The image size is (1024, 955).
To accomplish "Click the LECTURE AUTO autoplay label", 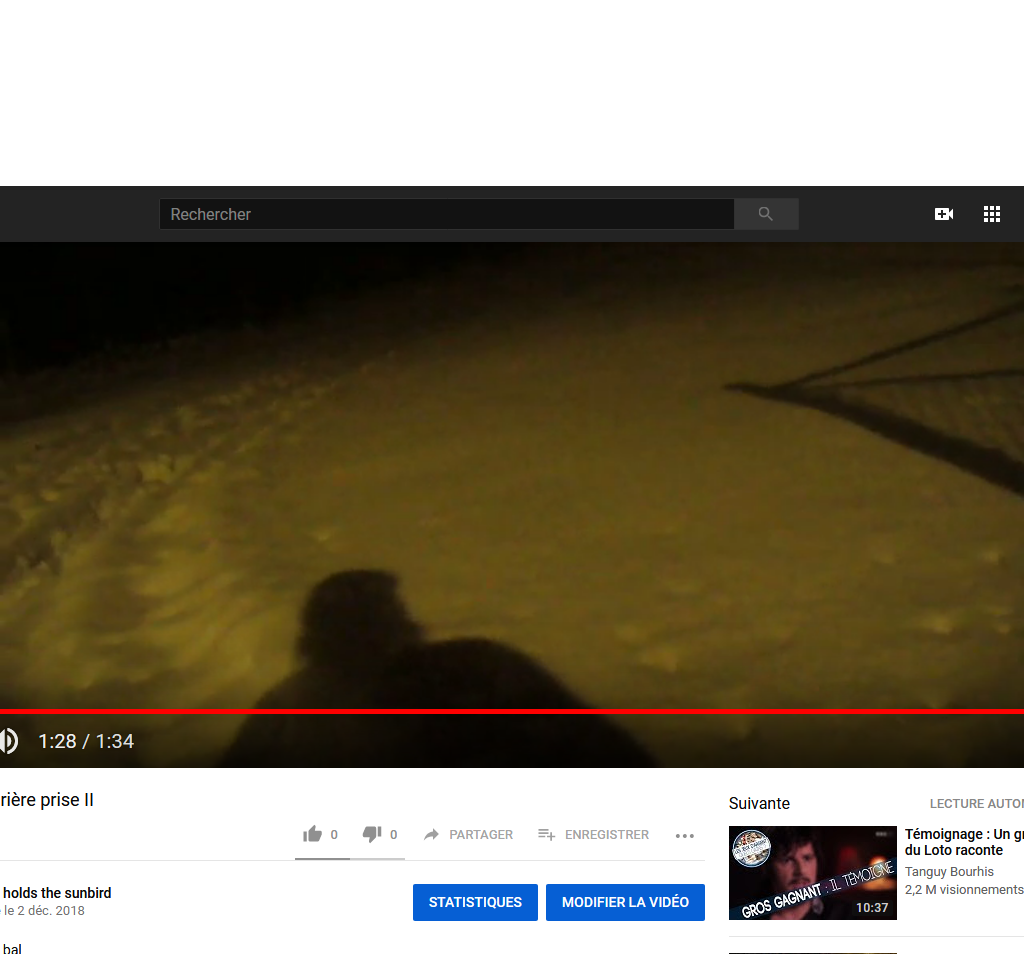I will pos(976,804).
